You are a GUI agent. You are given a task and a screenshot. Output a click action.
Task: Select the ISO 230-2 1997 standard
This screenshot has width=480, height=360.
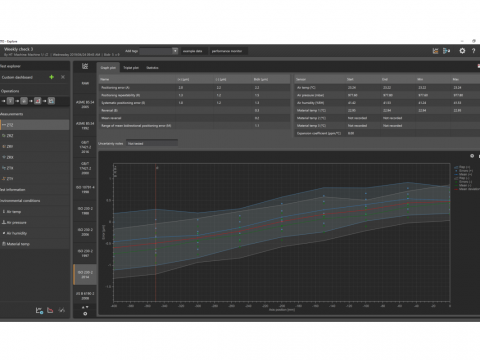click(85, 253)
